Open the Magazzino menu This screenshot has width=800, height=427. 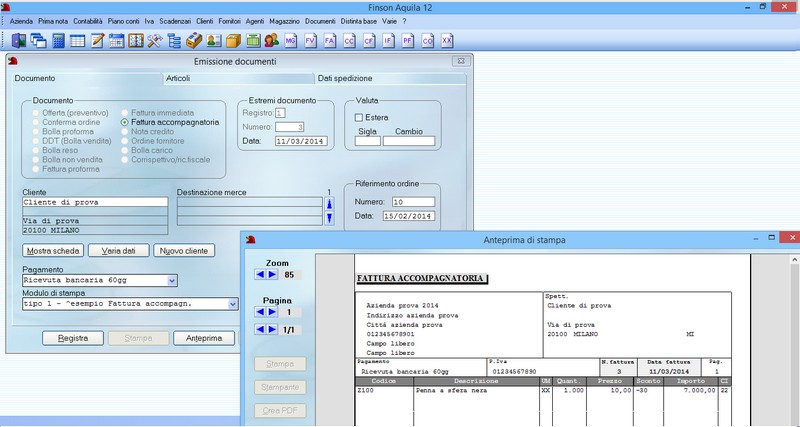click(284, 21)
